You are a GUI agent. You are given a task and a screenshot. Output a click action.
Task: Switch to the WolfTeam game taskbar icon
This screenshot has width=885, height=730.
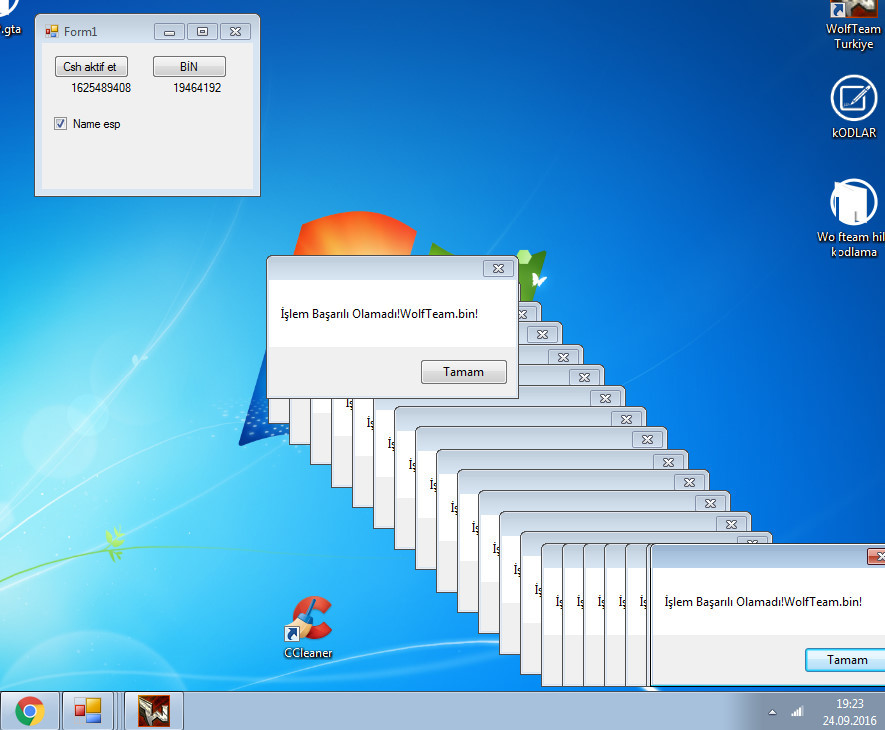coord(154,711)
